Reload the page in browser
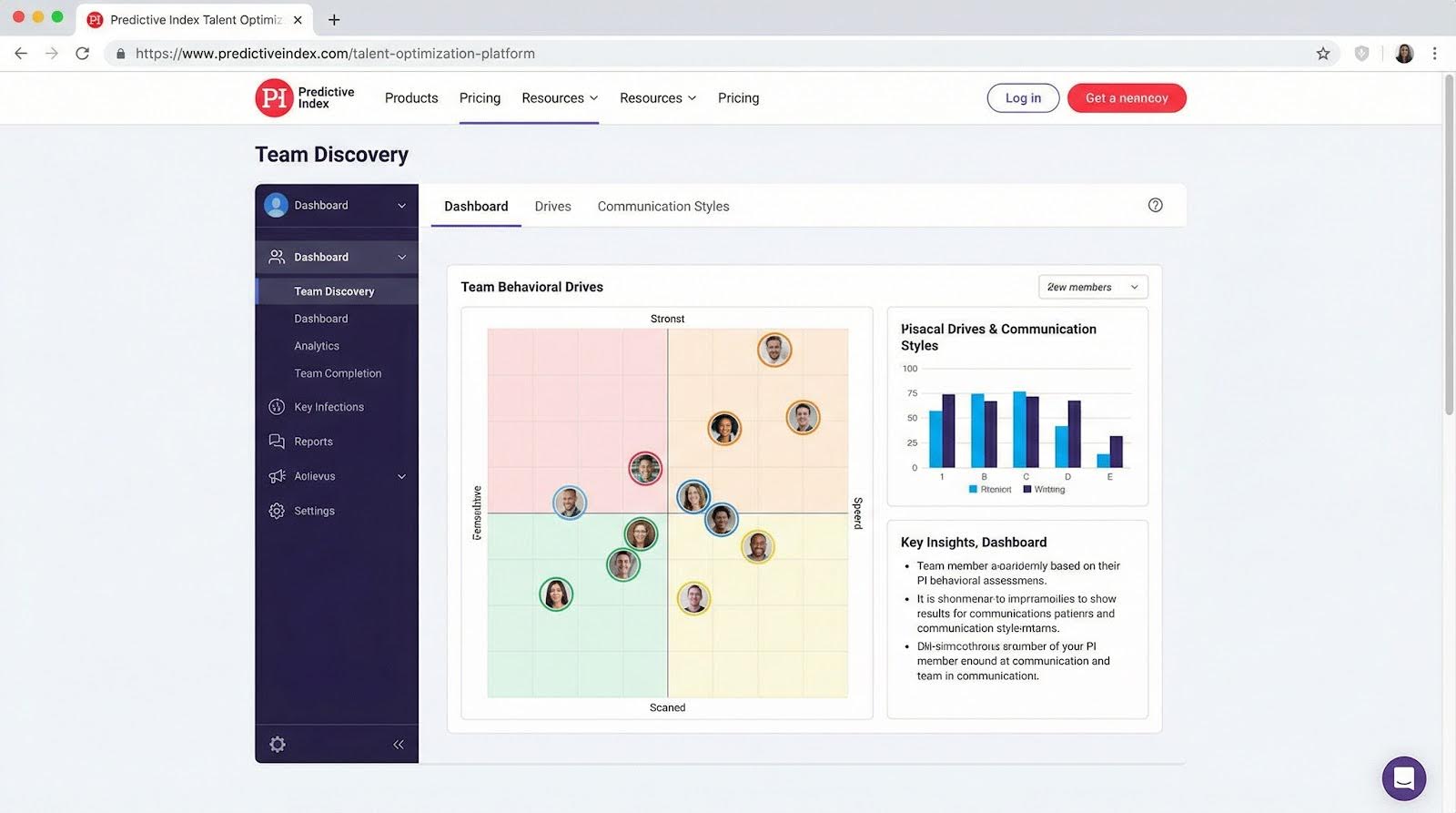Viewport: 1456px width, 813px height. tap(83, 54)
